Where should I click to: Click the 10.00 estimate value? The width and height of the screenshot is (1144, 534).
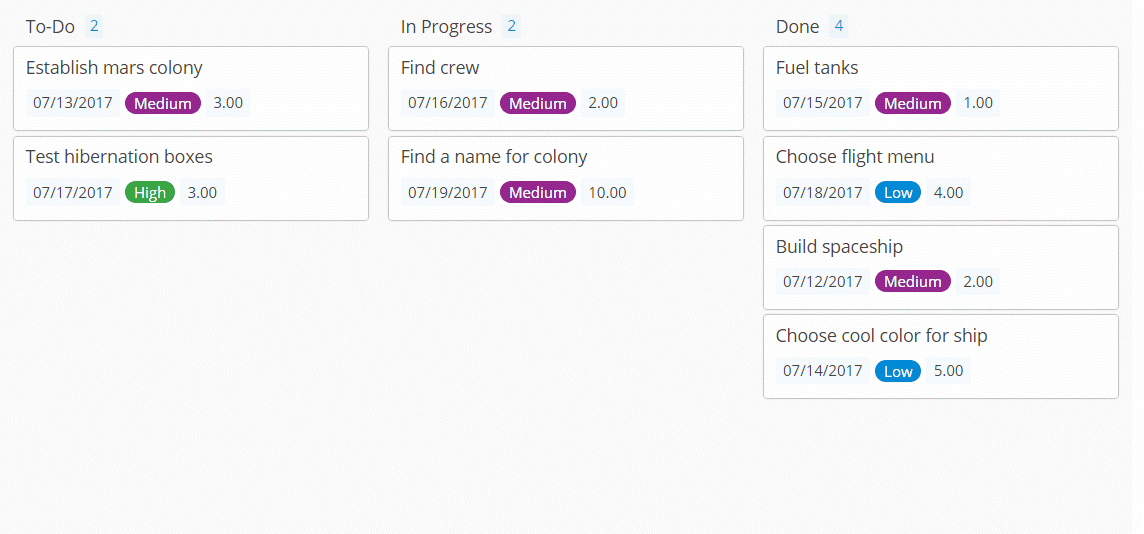(607, 193)
